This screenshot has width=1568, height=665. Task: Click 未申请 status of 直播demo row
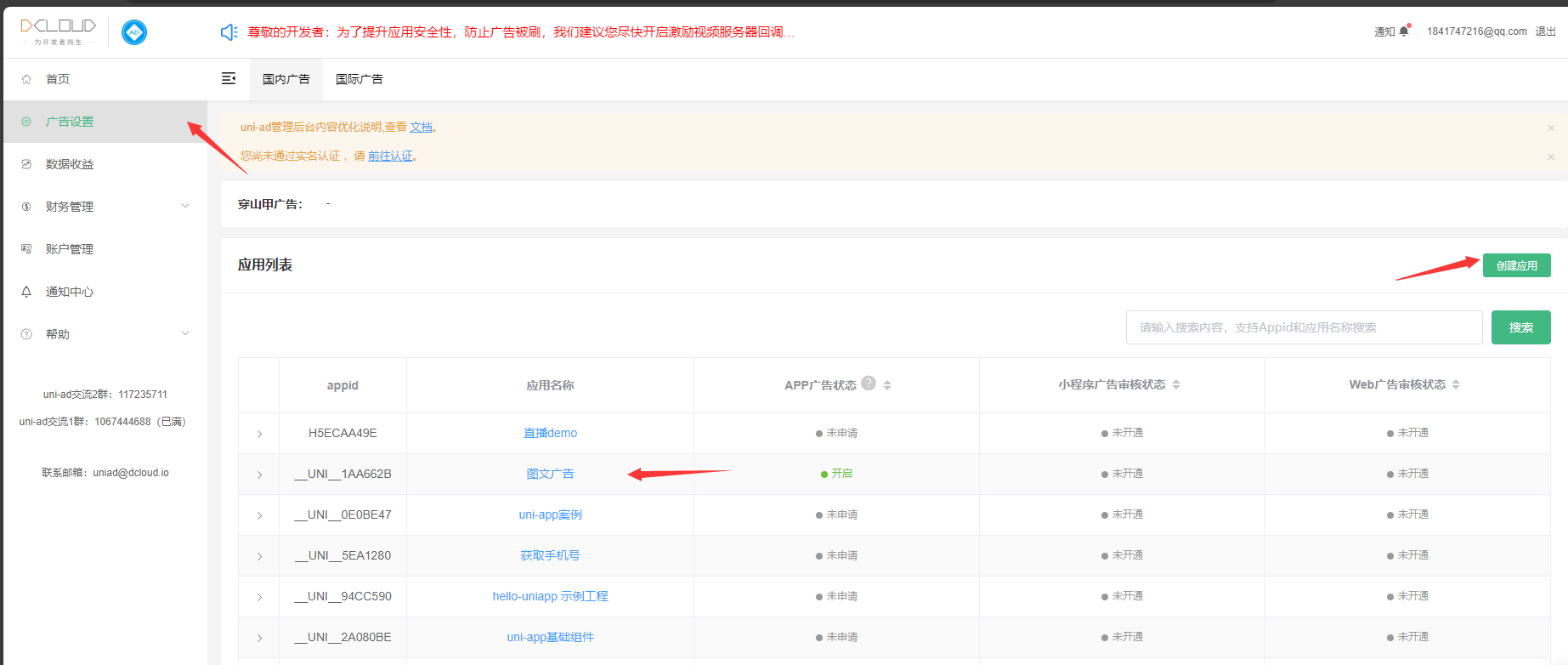coord(836,433)
